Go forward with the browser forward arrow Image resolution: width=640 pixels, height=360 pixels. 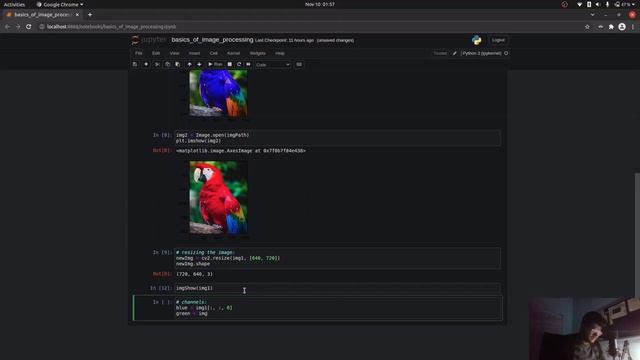[x=18, y=27]
